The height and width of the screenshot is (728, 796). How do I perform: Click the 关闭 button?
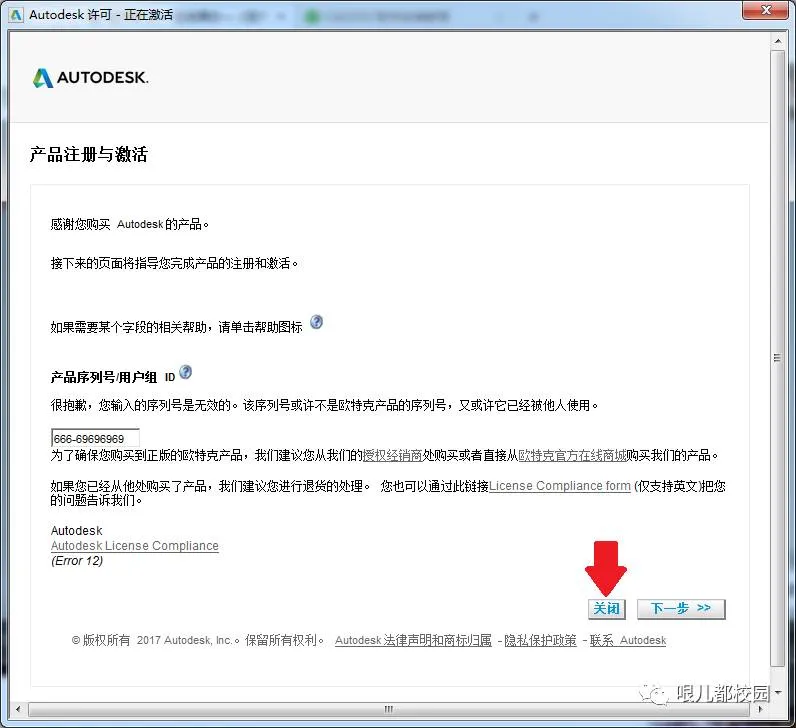[607, 609]
